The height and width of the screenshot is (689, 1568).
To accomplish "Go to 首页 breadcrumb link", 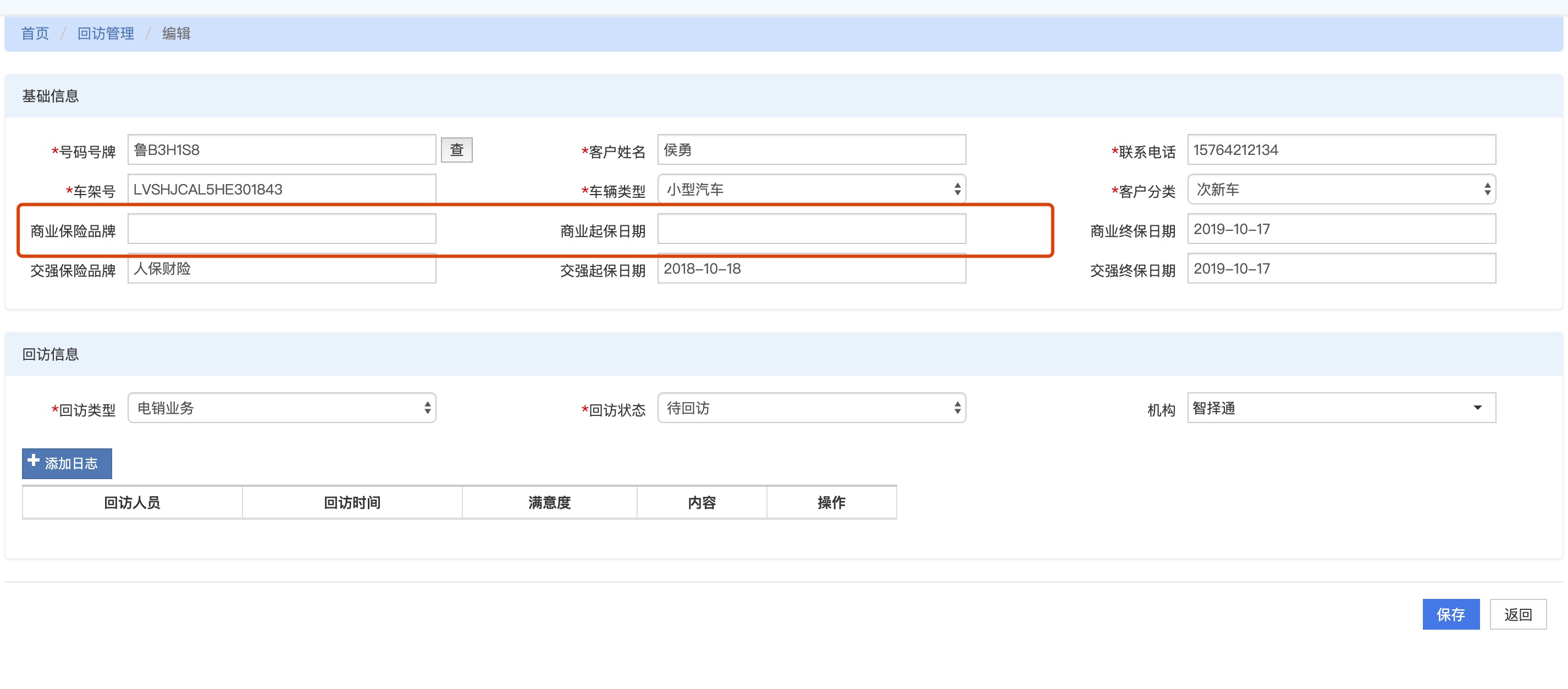I will [x=35, y=34].
